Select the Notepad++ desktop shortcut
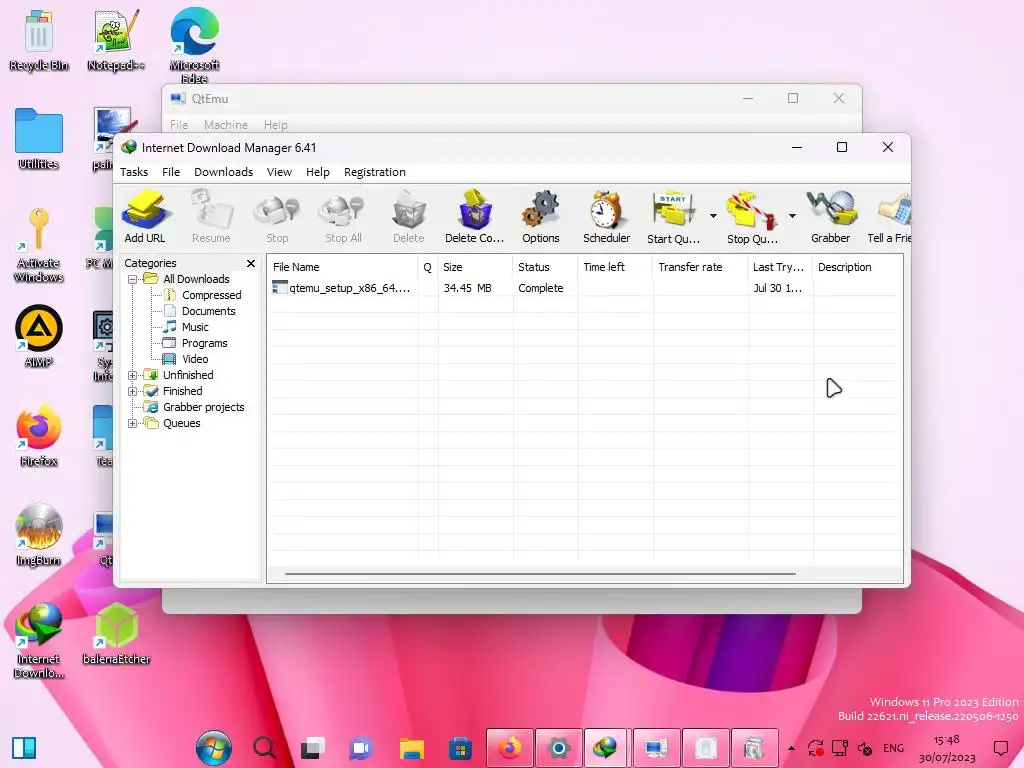This screenshot has height=768, width=1024. pyautogui.click(x=116, y=40)
